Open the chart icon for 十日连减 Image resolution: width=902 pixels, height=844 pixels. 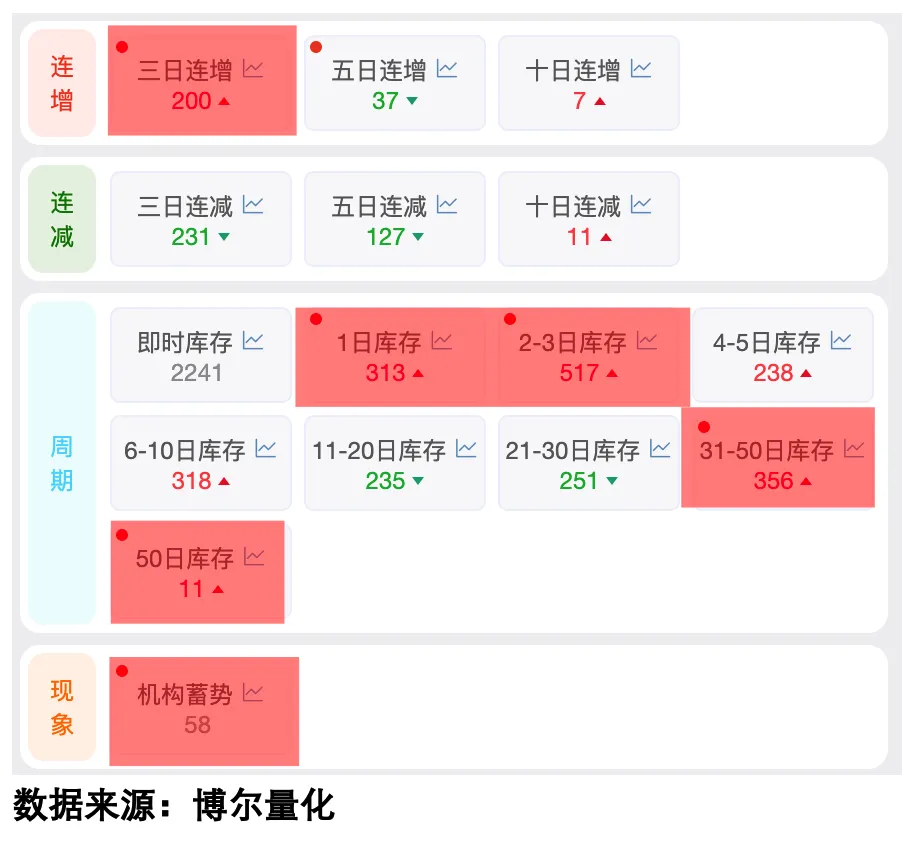click(641, 205)
